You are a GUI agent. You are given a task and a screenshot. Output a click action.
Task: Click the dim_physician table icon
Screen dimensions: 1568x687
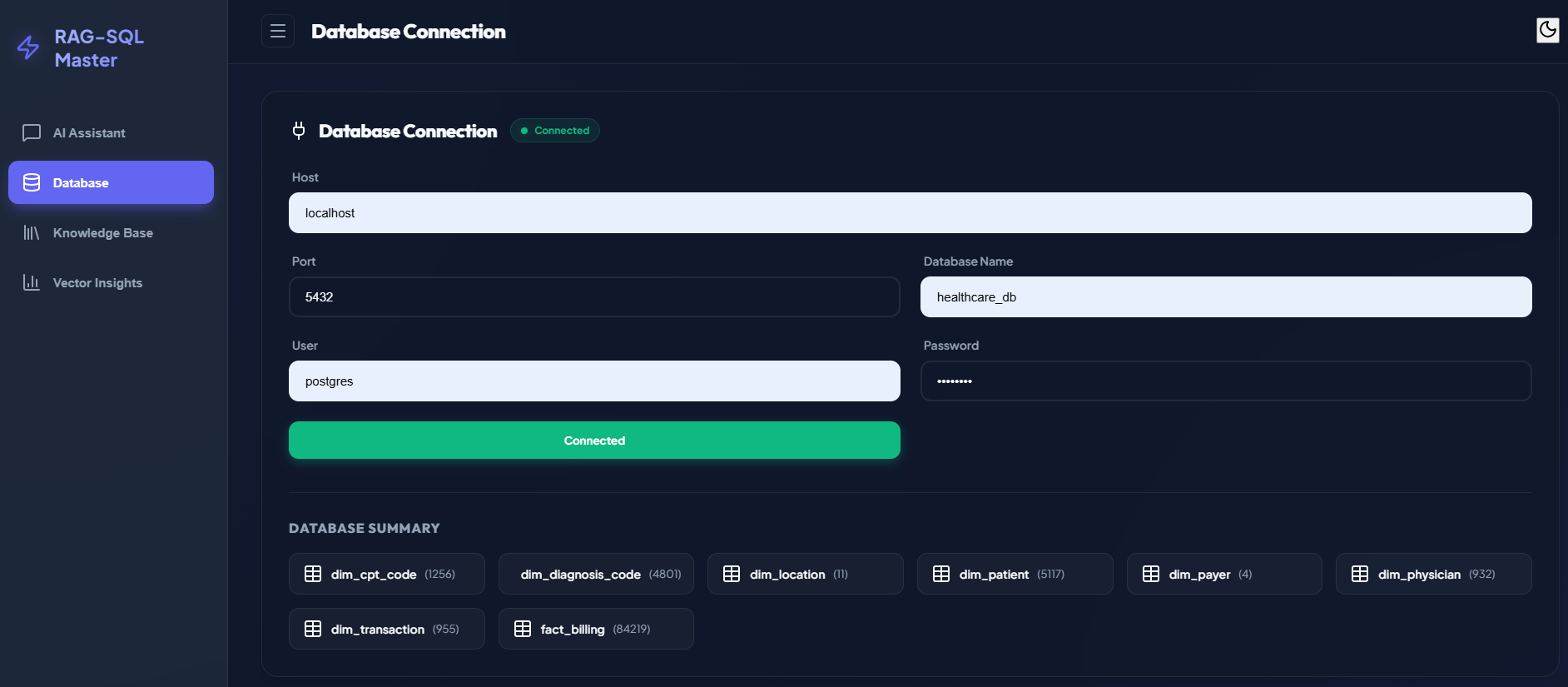(x=1360, y=574)
